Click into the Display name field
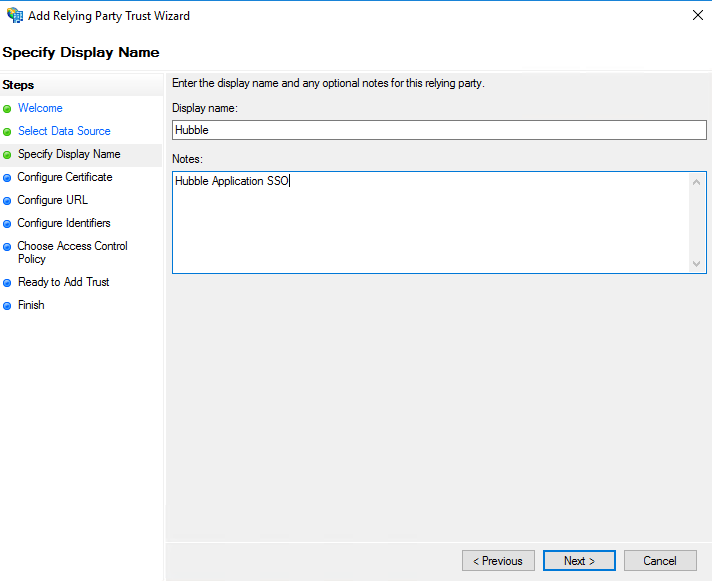 point(439,130)
